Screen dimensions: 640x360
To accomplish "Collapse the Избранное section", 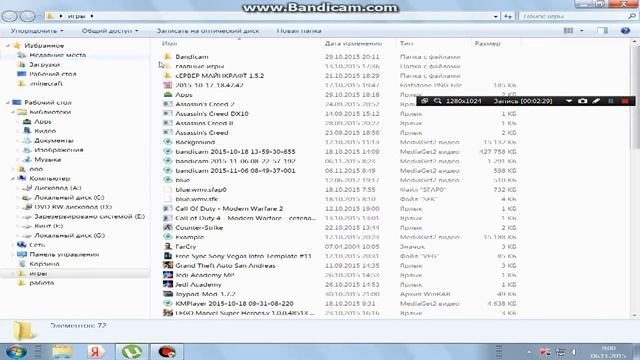I will click(8, 46).
